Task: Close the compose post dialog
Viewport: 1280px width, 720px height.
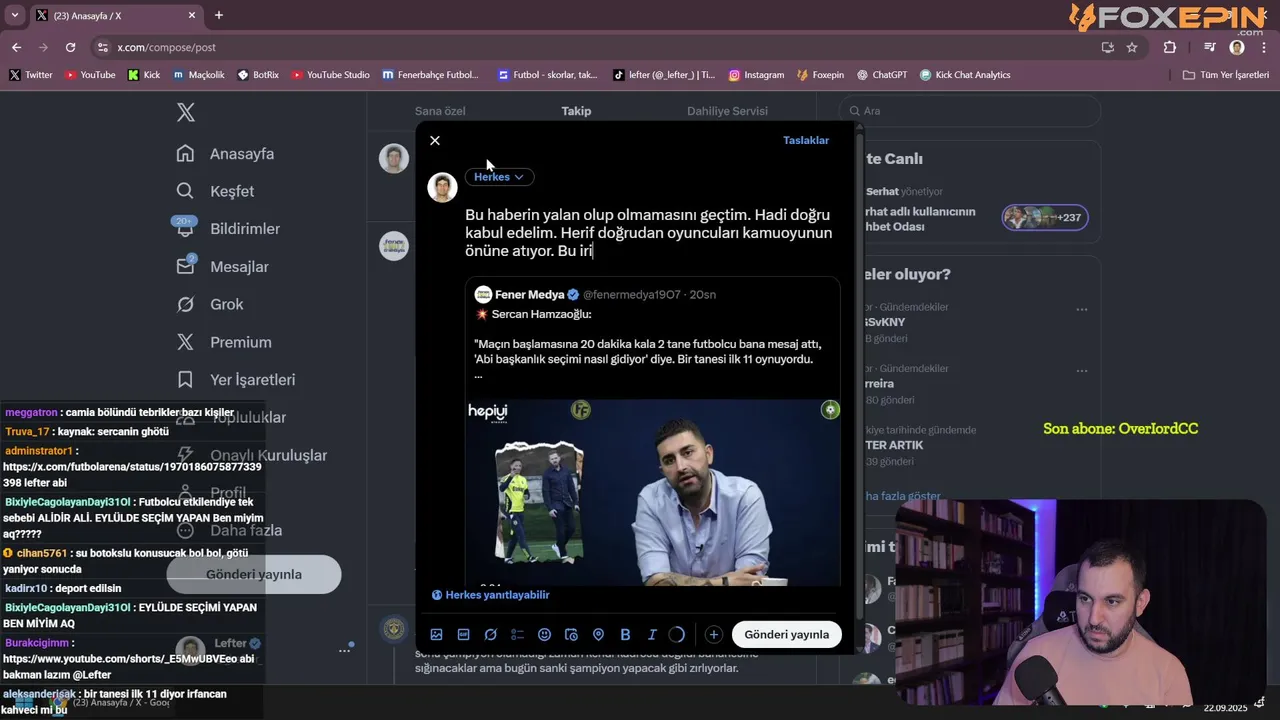Action: click(435, 140)
